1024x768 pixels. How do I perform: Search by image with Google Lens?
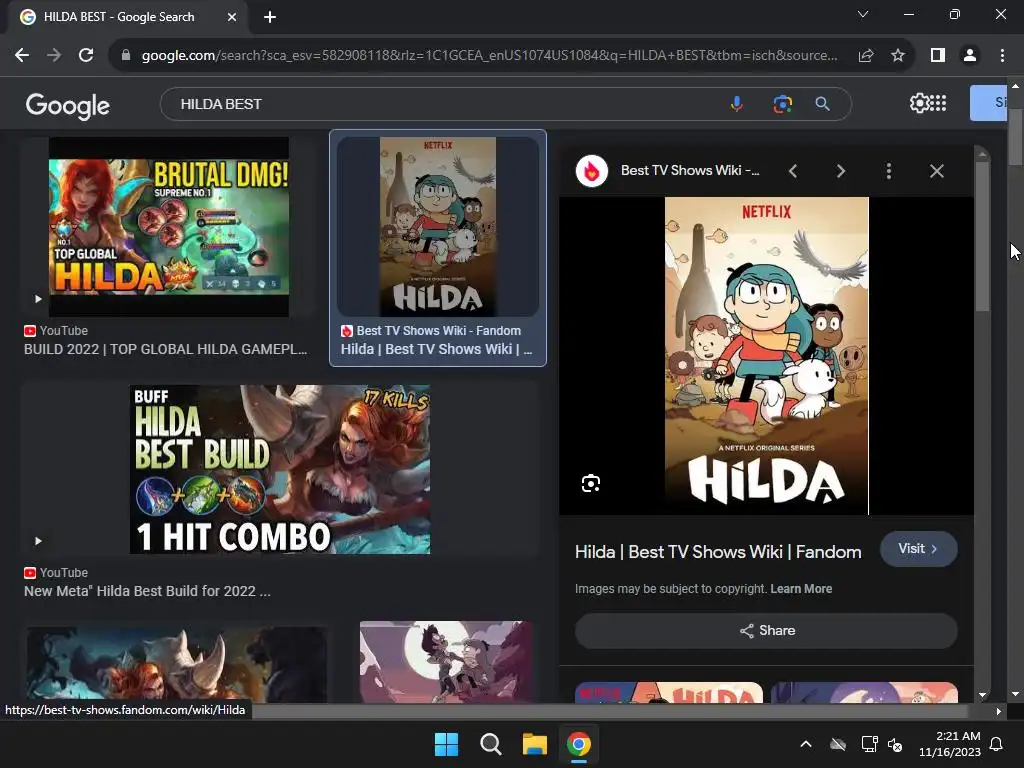pos(782,104)
